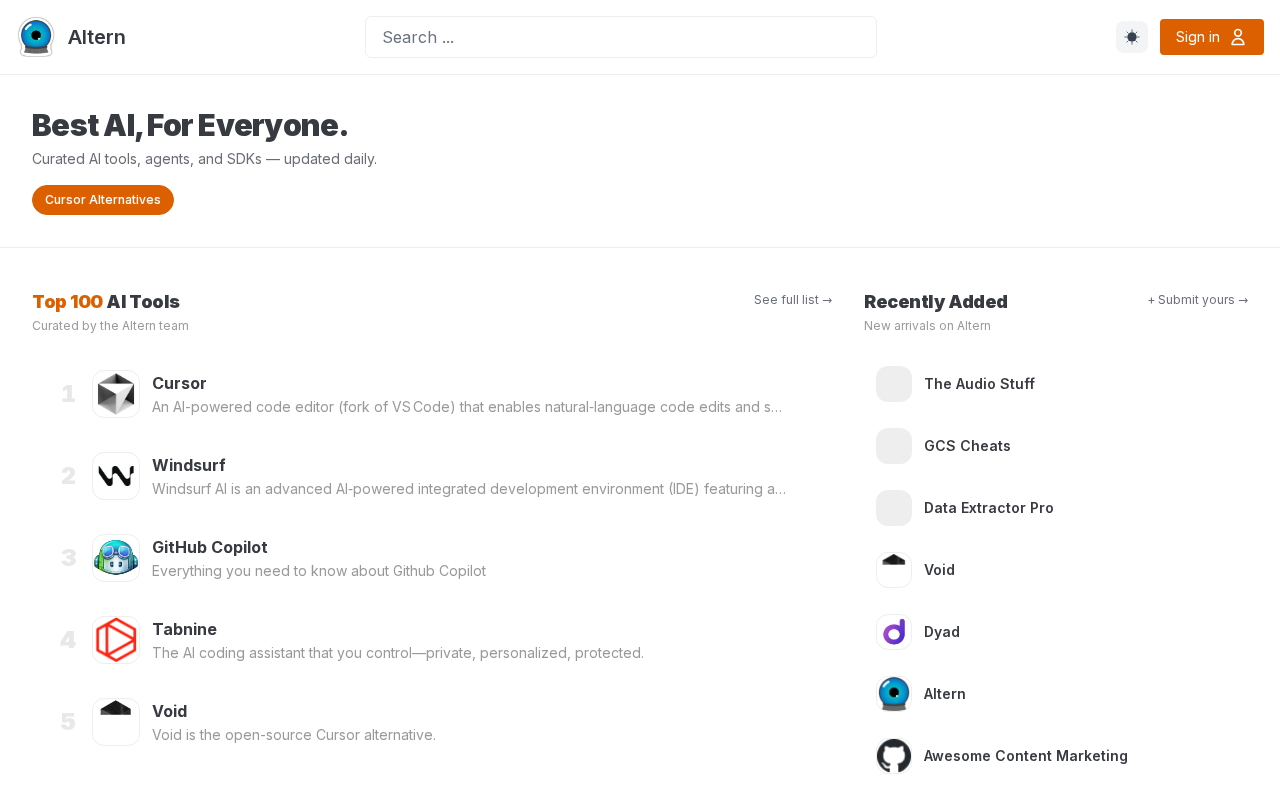Click the Cursor tool cube icon
Image resolution: width=1280 pixels, height=800 pixels.
coord(116,394)
